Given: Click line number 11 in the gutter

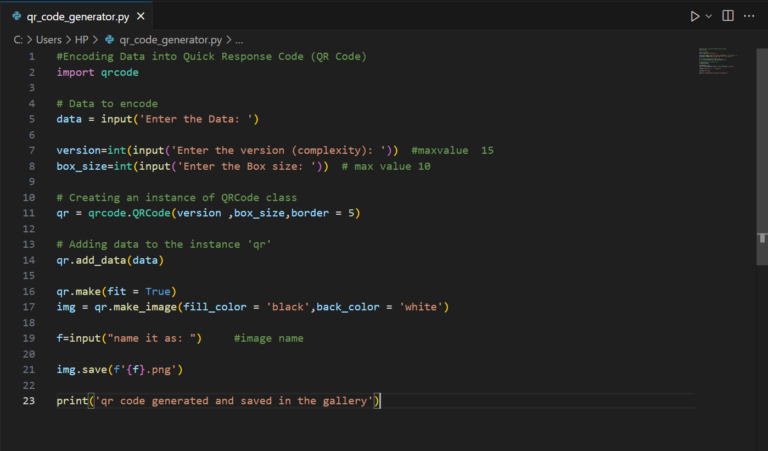Looking at the screenshot, I should [28, 213].
